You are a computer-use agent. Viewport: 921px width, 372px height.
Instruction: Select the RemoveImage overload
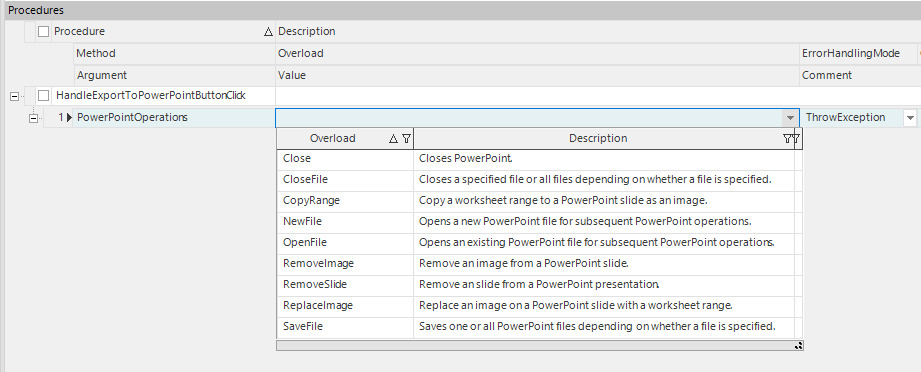point(345,263)
